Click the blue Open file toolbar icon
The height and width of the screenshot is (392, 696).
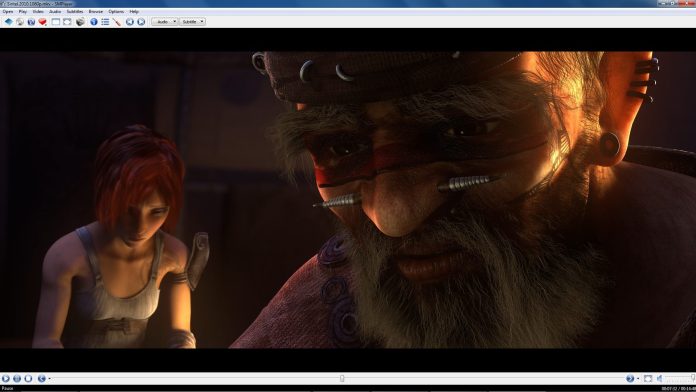[8, 22]
